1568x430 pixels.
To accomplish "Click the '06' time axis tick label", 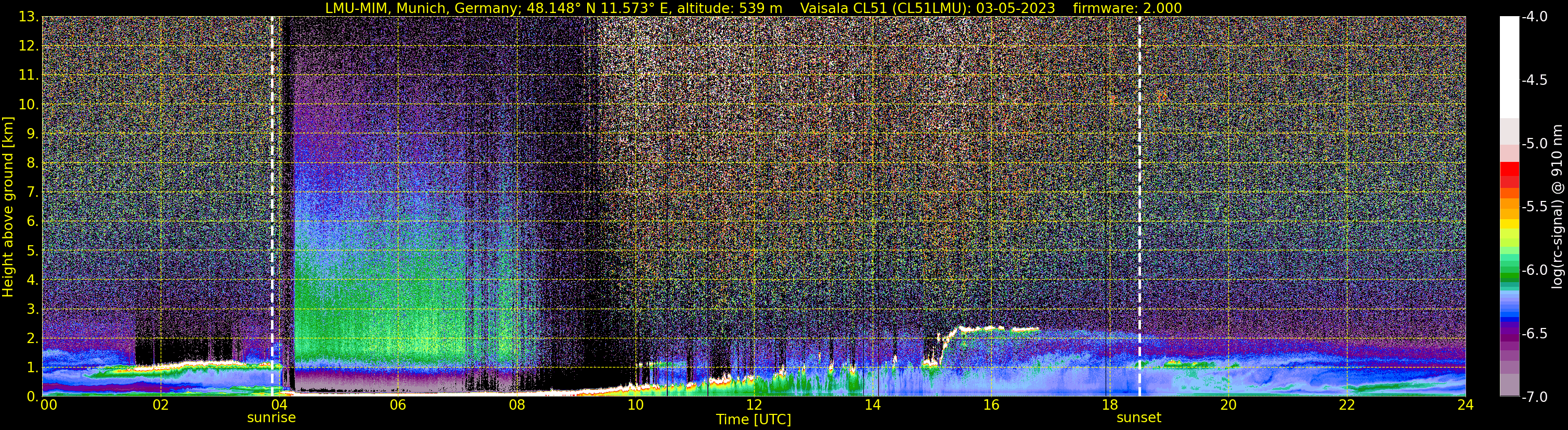I will pos(397,405).
